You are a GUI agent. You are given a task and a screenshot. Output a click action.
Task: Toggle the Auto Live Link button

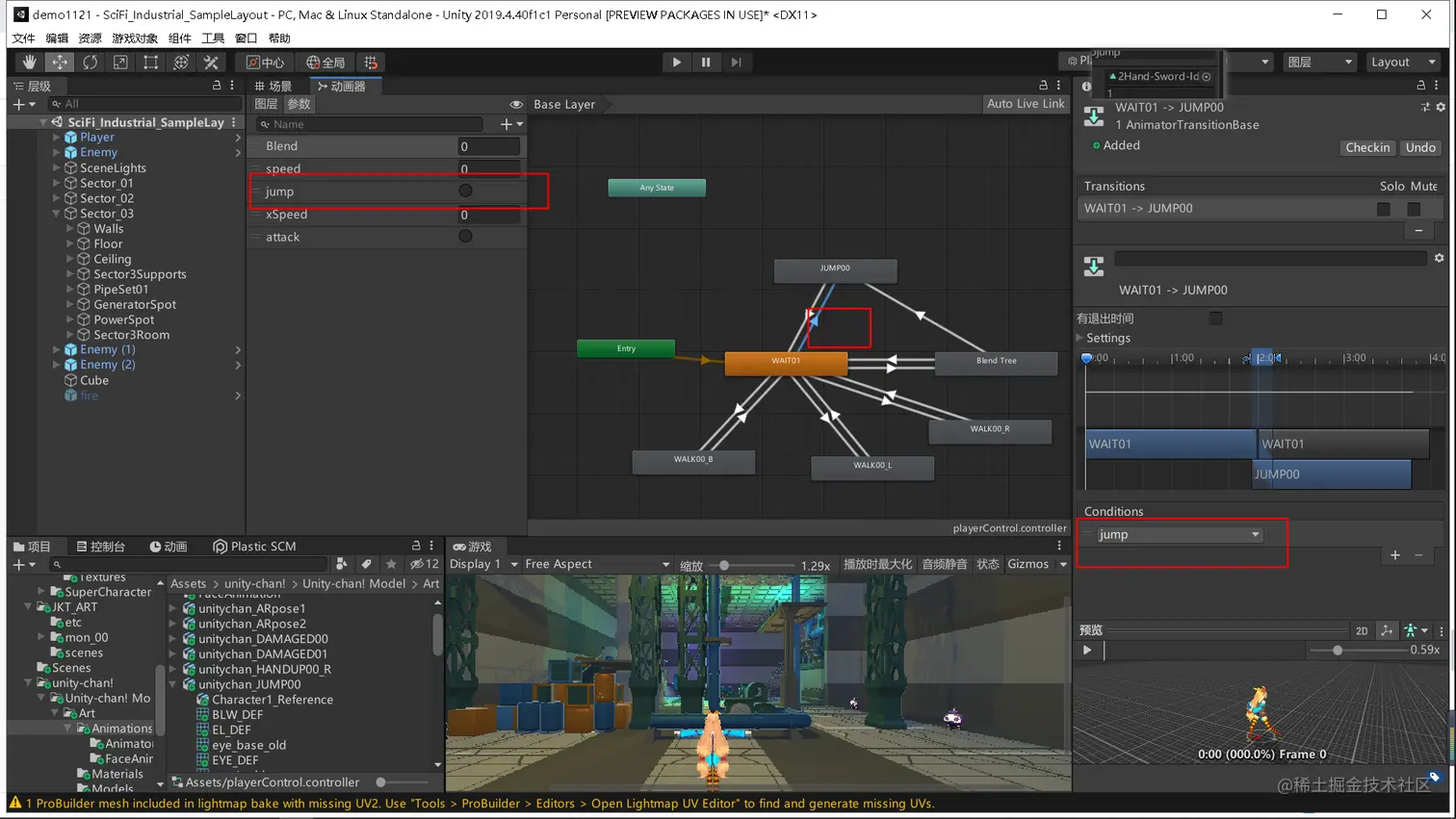pos(1026,104)
